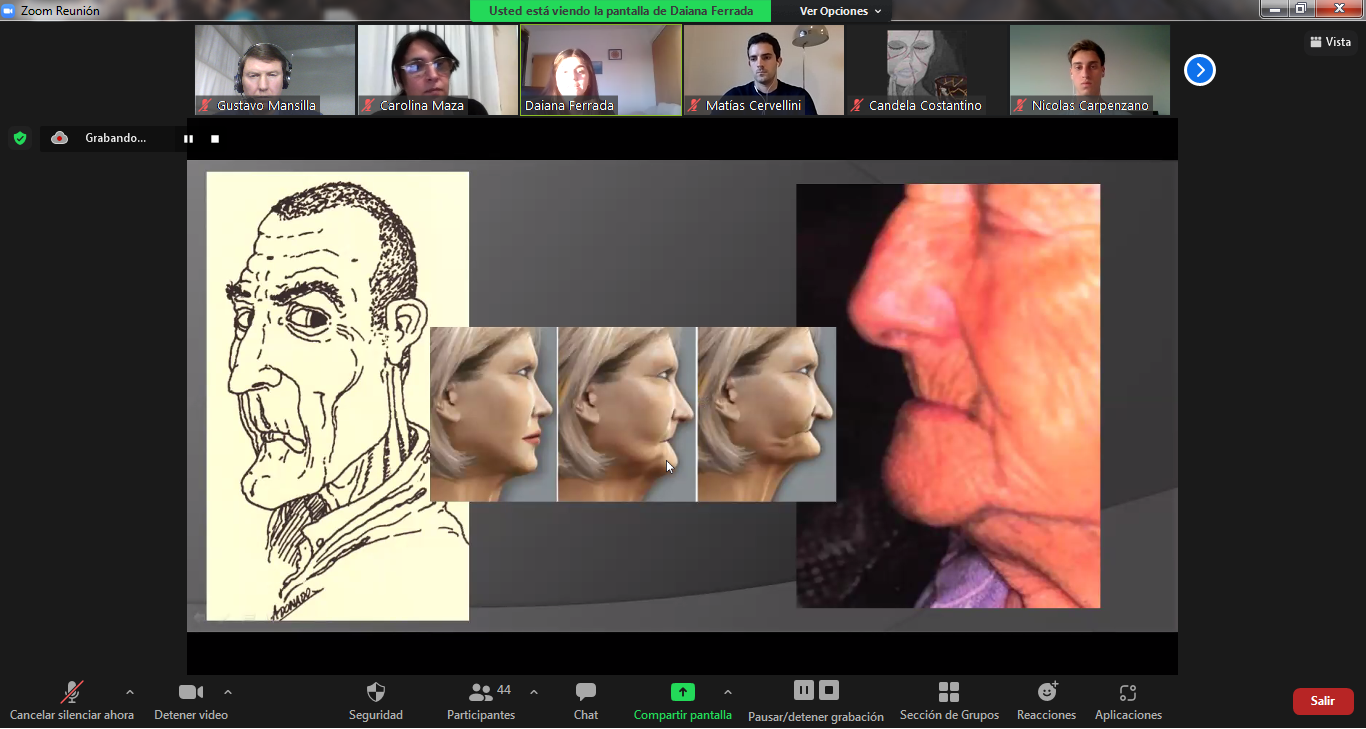The image size is (1366, 729).
Task: Expand share options arrow beside Compartir pantalla
Action: (x=727, y=692)
